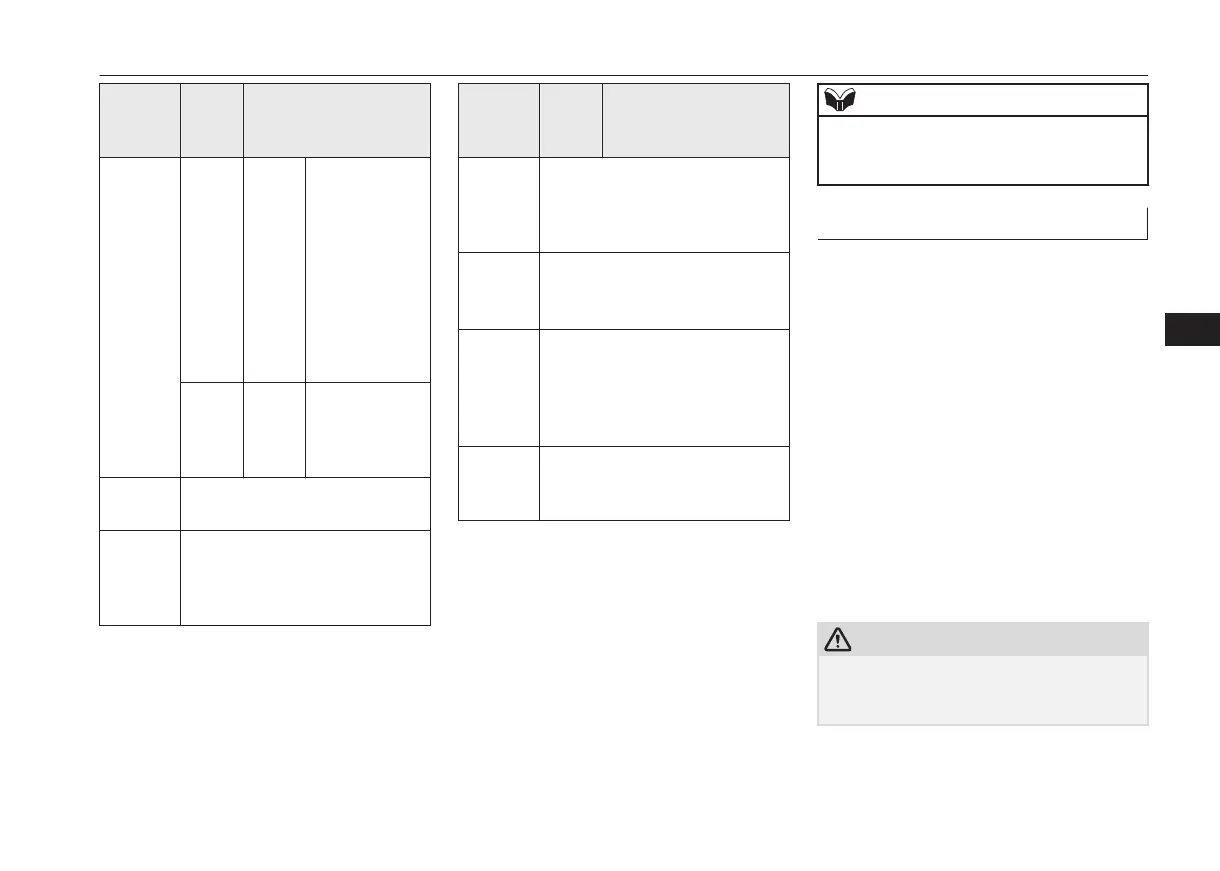Click the open-book note icon

click(838, 99)
